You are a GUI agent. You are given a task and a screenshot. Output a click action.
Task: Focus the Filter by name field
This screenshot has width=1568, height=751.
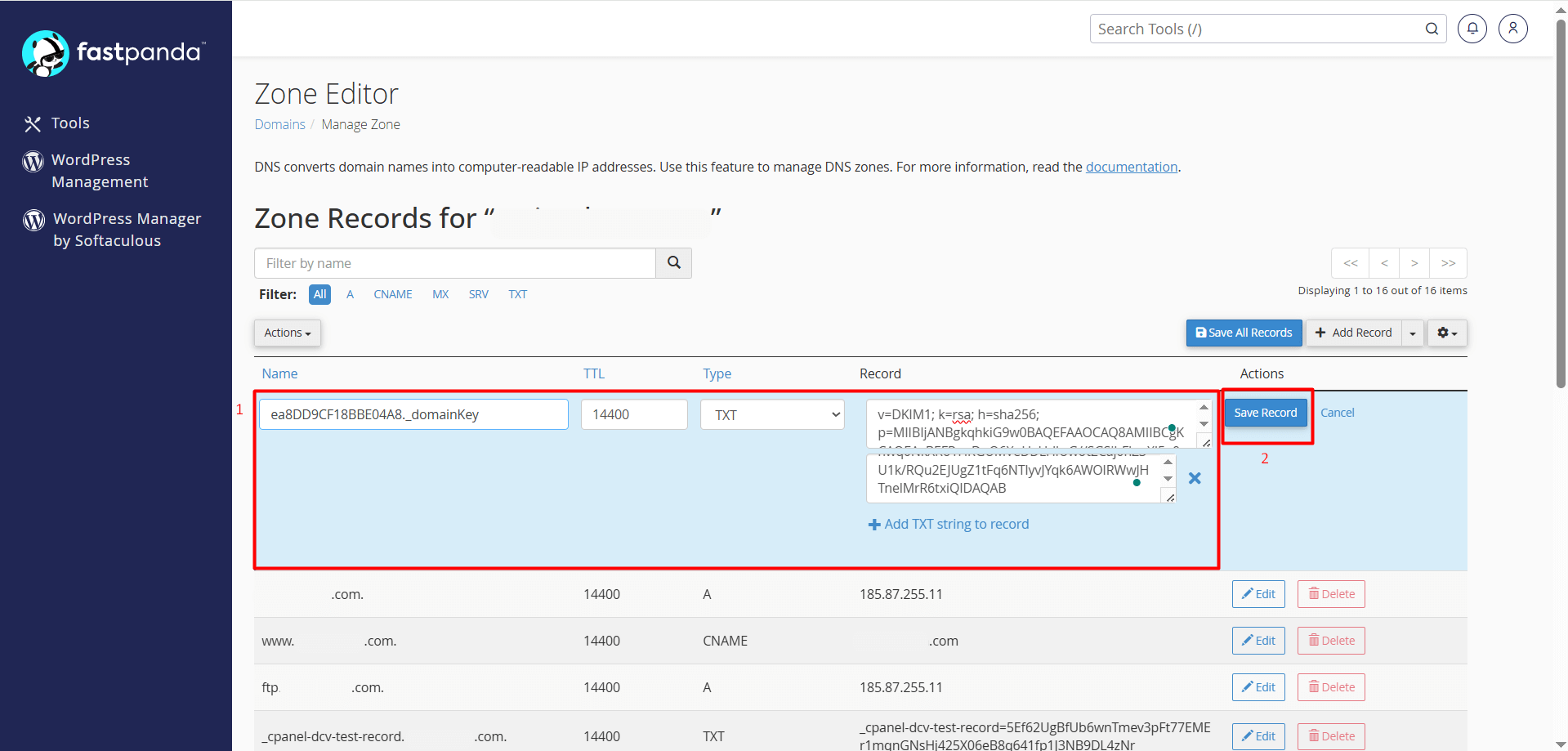tap(455, 263)
